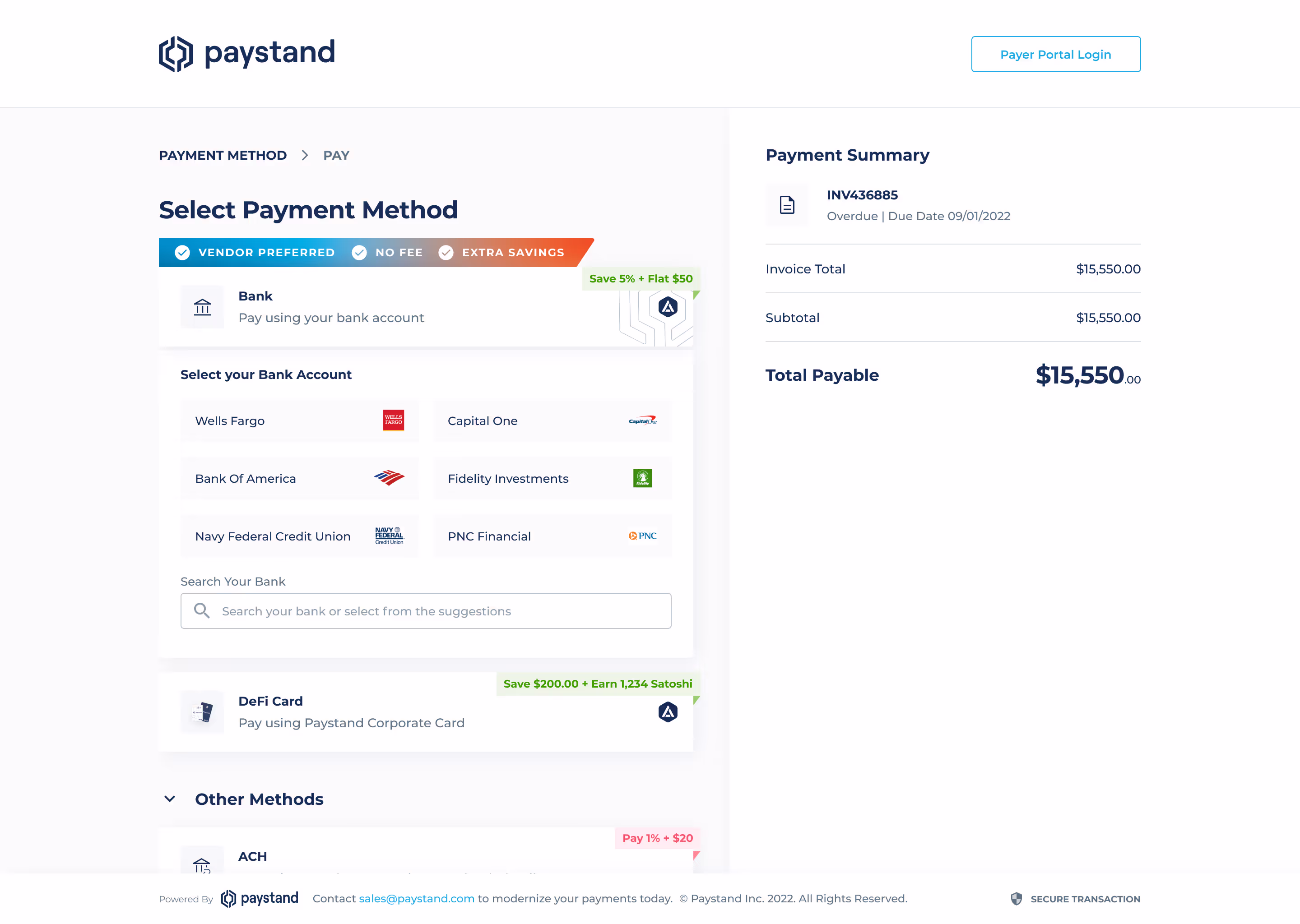The width and height of the screenshot is (1300, 924).
Task: Click the Total Payable $15,550 amount
Action: point(1088,375)
